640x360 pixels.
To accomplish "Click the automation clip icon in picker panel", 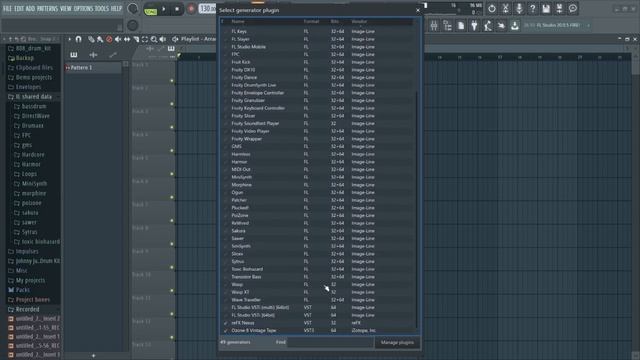I will [113, 55].
